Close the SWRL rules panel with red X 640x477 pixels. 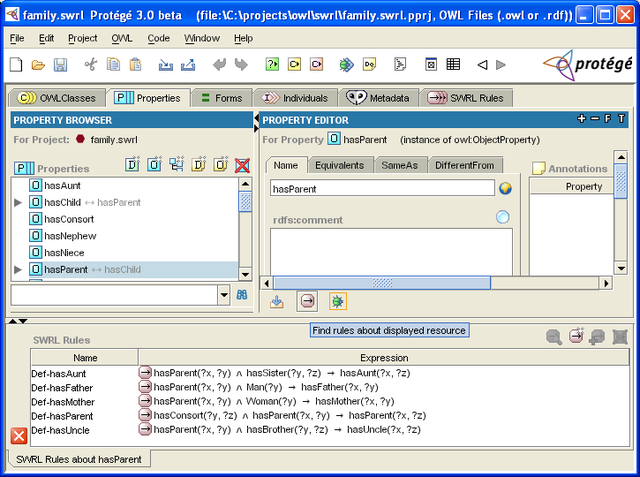coord(19,436)
